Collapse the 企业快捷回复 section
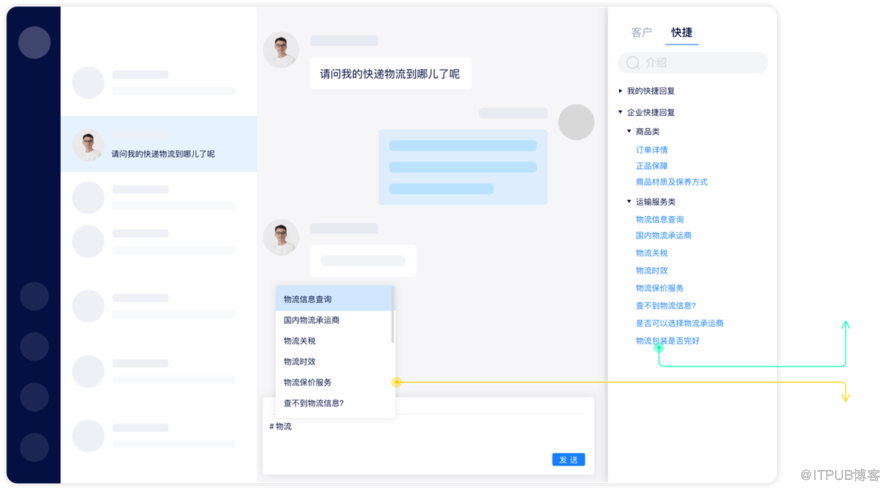 coord(621,112)
